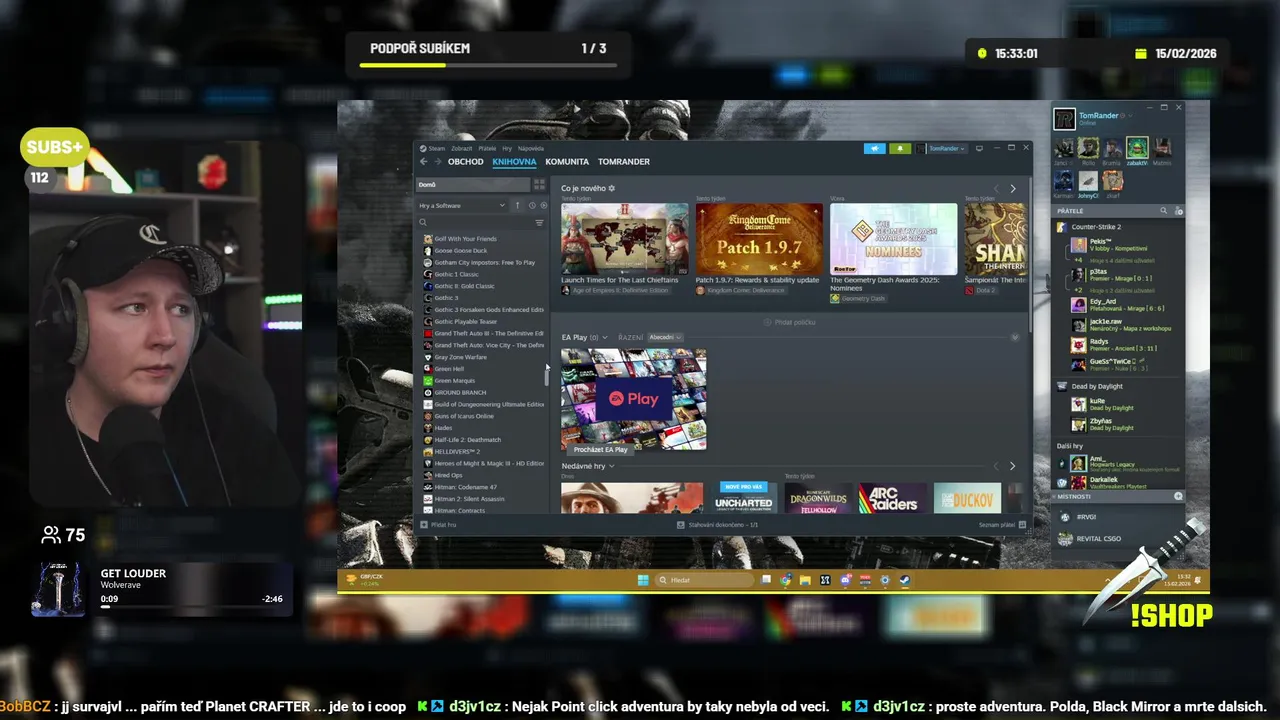The height and width of the screenshot is (720, 1280).
Task: Show next recent games arrow
Action: 1012,466
